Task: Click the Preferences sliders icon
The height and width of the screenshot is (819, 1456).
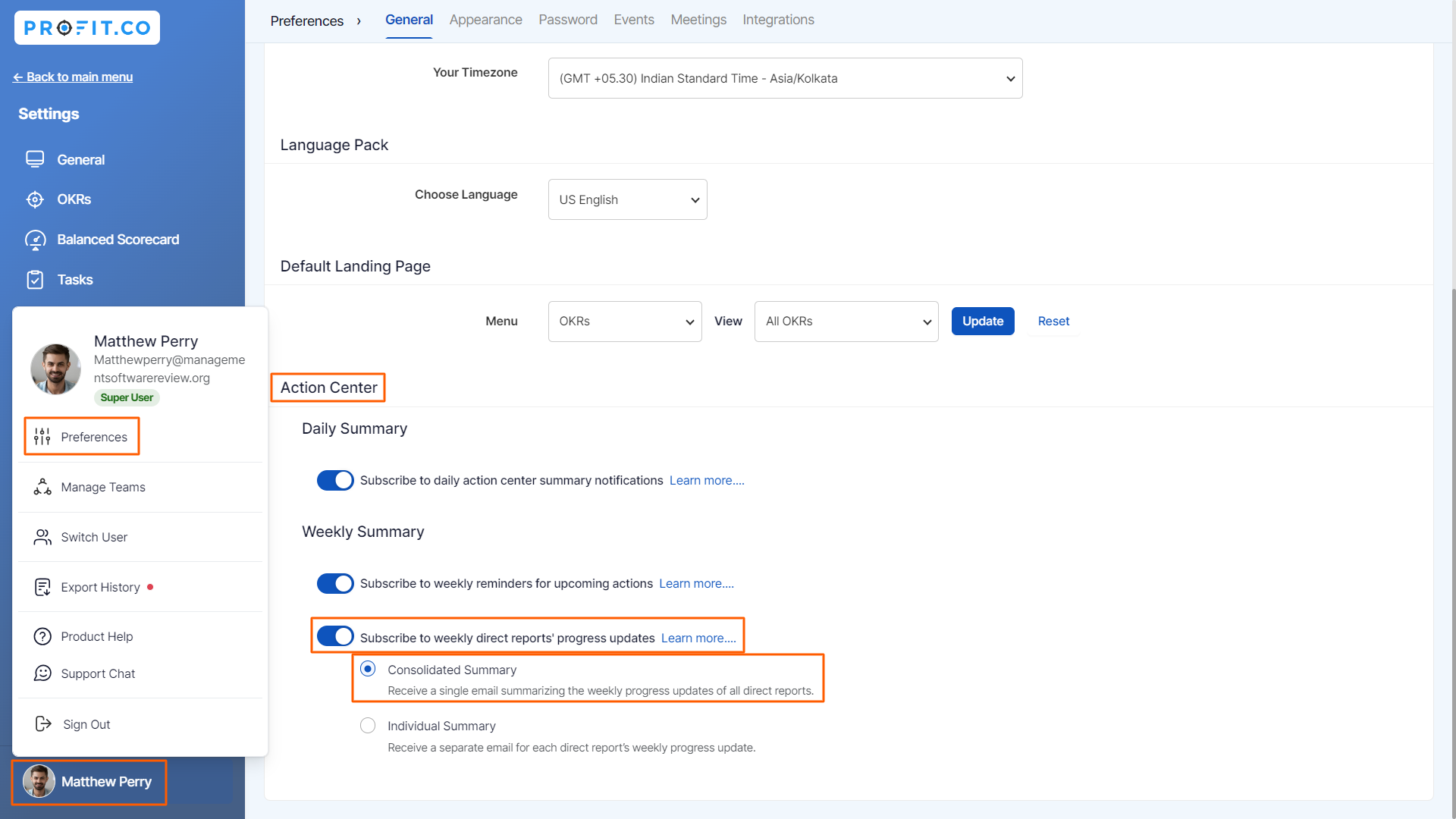Action: (42, 436)
